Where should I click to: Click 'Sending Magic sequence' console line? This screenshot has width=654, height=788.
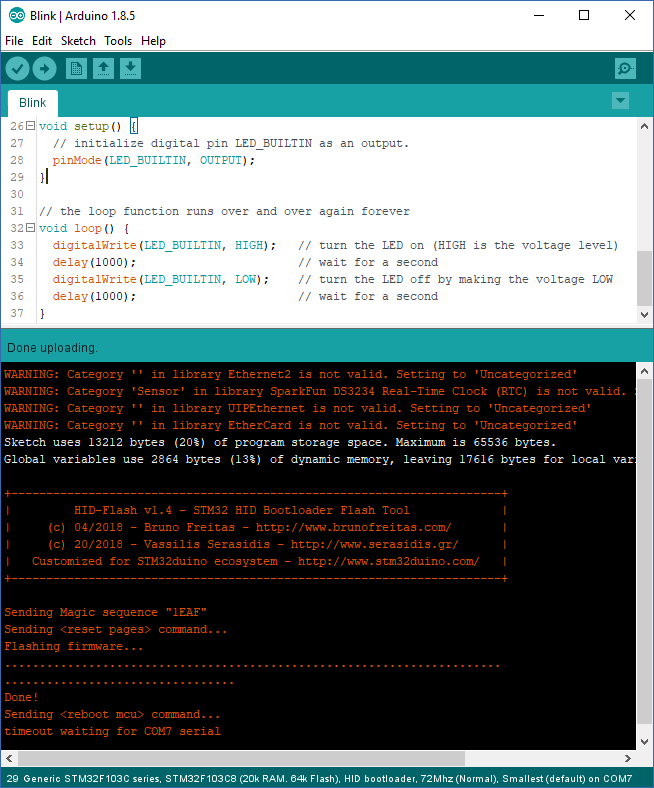[106, 613]
